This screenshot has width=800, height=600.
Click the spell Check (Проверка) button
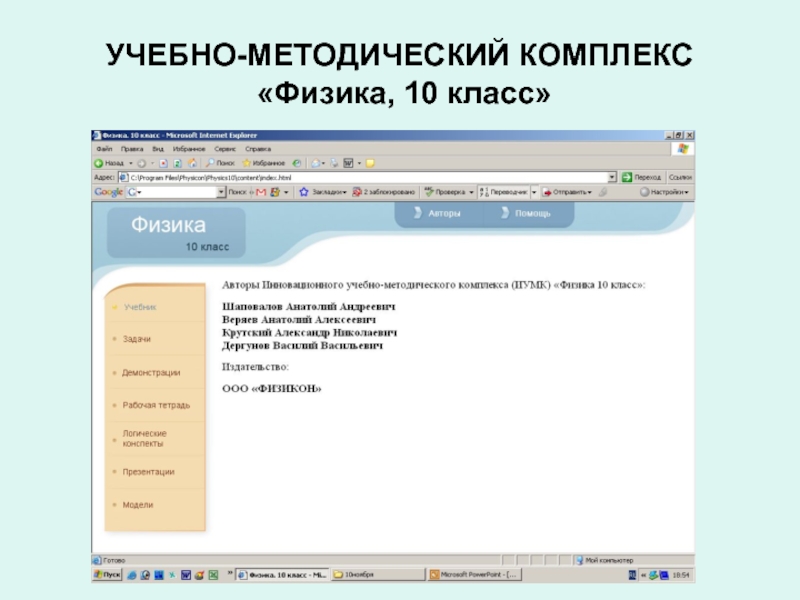coord(445,192)
